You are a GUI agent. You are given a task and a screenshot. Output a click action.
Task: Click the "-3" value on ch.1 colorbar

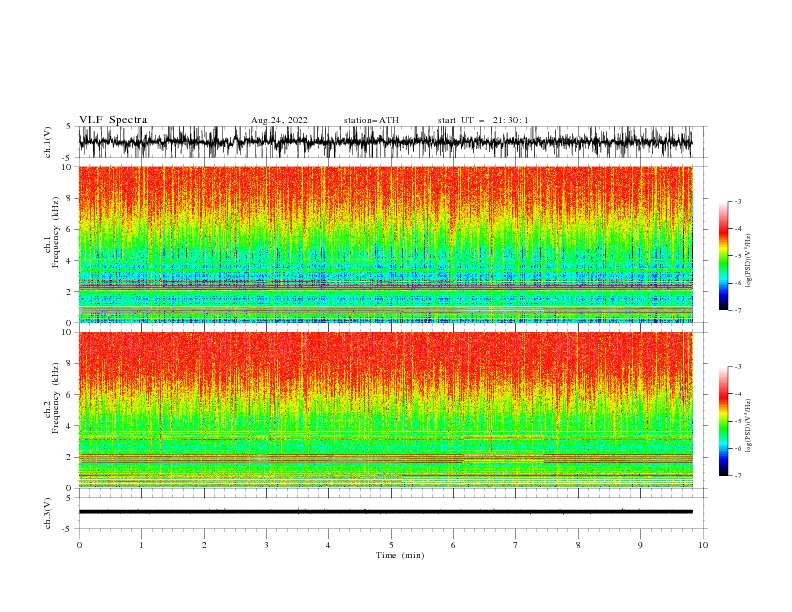tap(738, 201)
